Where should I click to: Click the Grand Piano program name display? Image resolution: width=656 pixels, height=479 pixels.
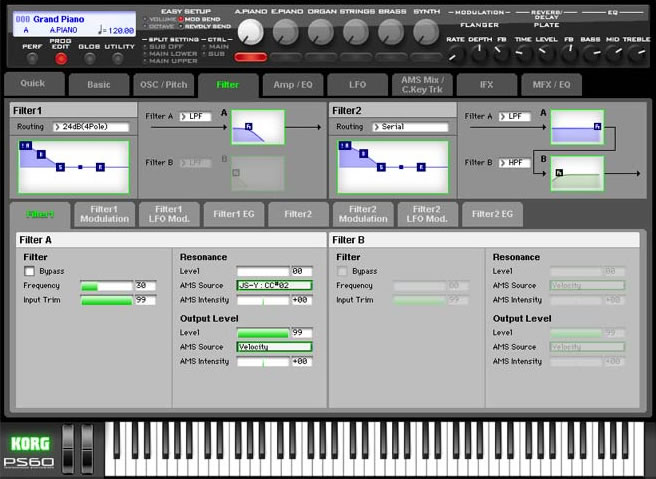pos(59,19)
